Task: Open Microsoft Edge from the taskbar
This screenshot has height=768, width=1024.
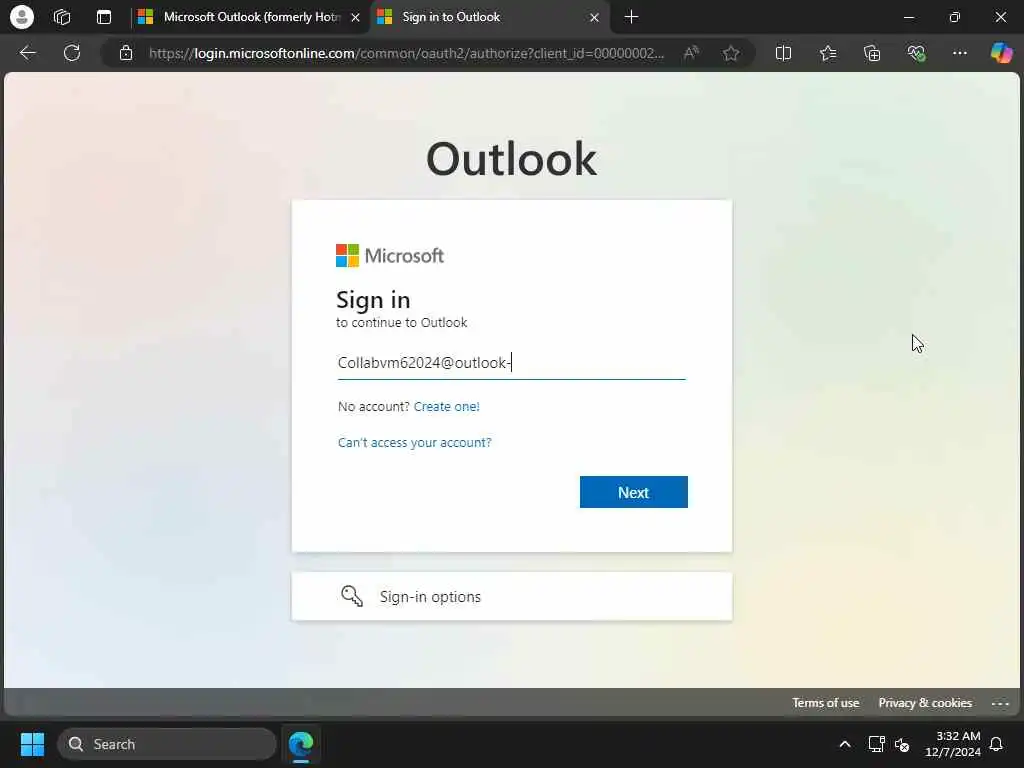Action: click(x=301, y=744)
